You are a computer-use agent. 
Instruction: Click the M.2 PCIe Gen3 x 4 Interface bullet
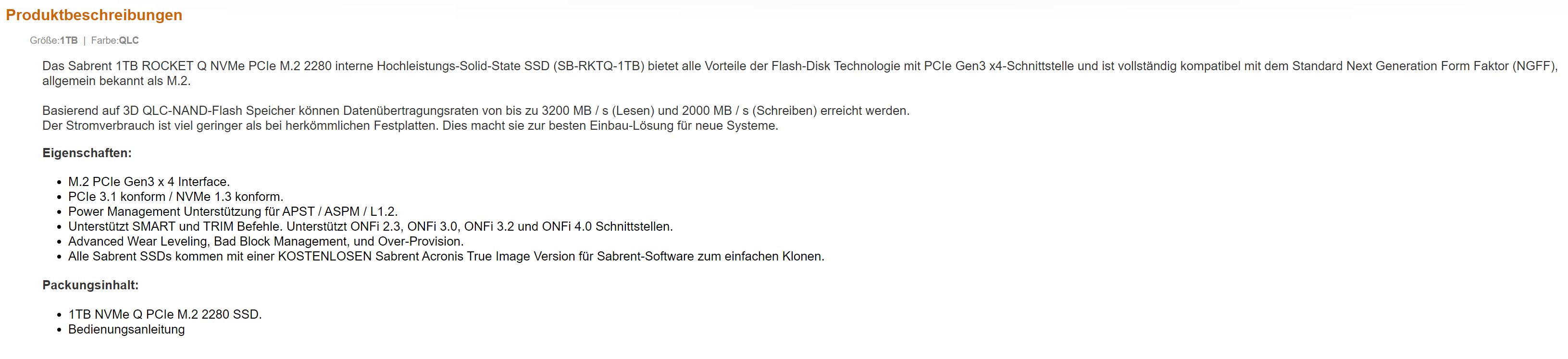[x=149, y=181]
